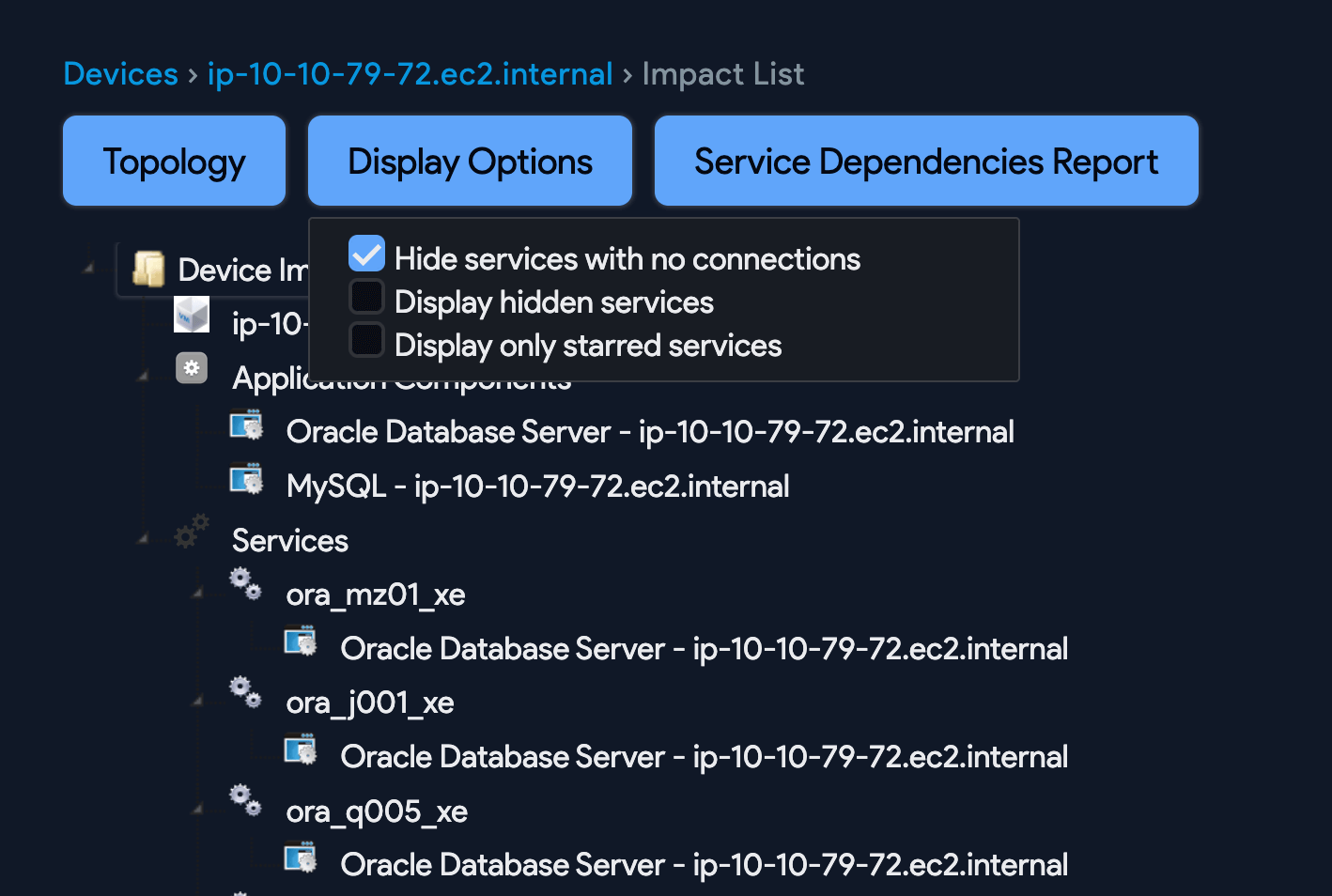Open the Service Dependencies Report
This screenshot has width=1332, height=896.
click(x=926, y=161)
